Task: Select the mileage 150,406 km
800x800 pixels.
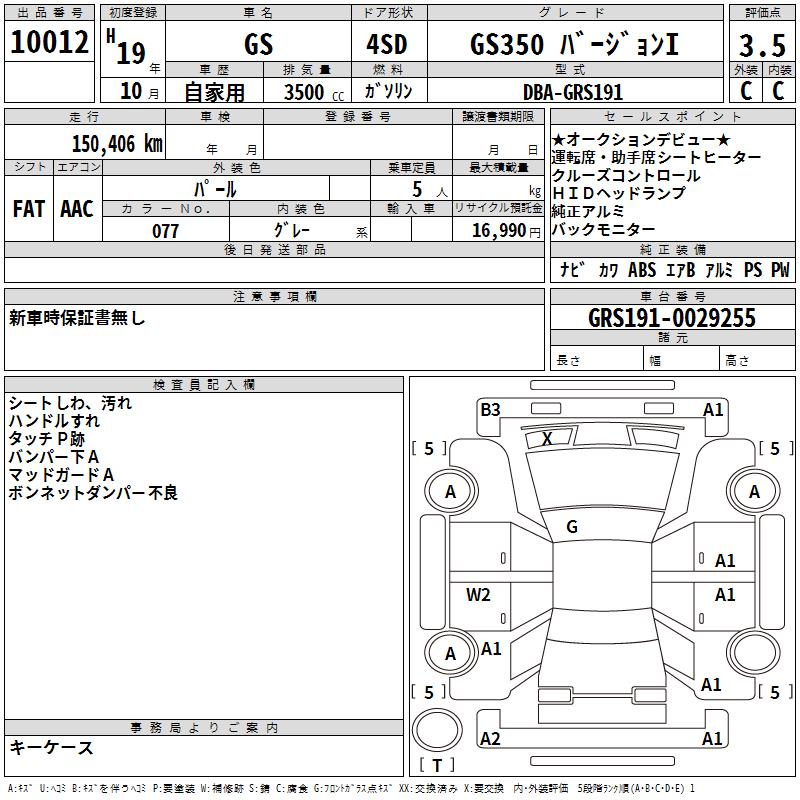Action: [117, 143]
